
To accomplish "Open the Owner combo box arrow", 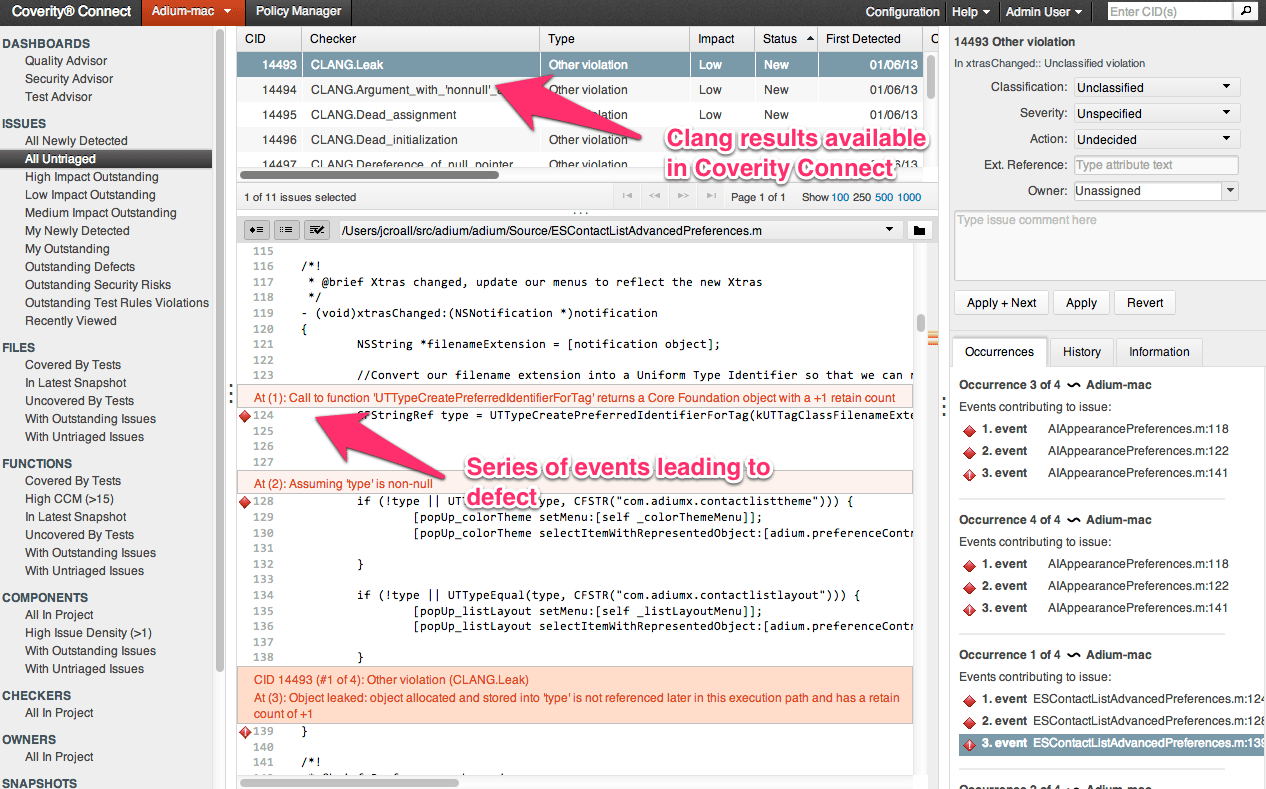I will pyautogui.click(x=1230, y=191).
